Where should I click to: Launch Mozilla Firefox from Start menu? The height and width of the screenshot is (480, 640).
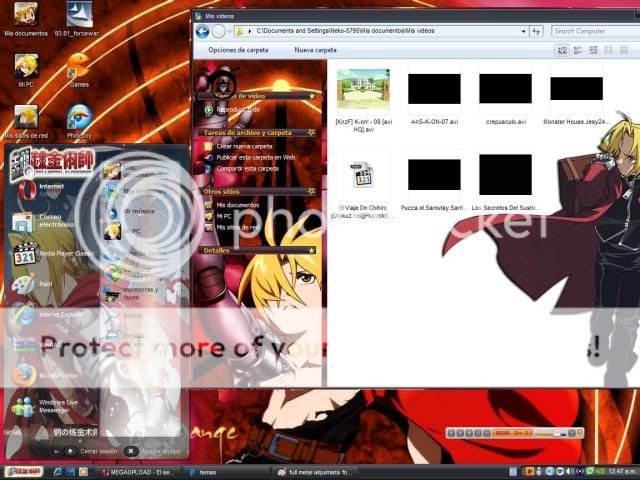tap(44, 375)
